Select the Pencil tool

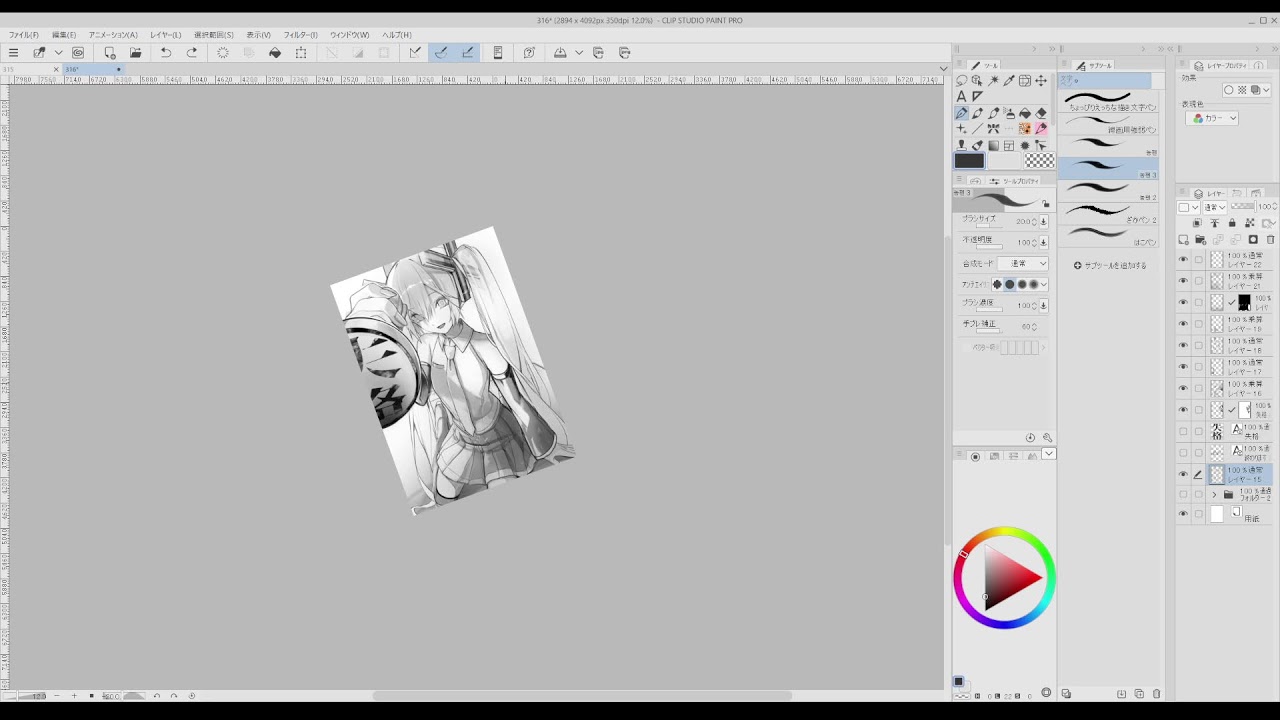coord(977,113)
